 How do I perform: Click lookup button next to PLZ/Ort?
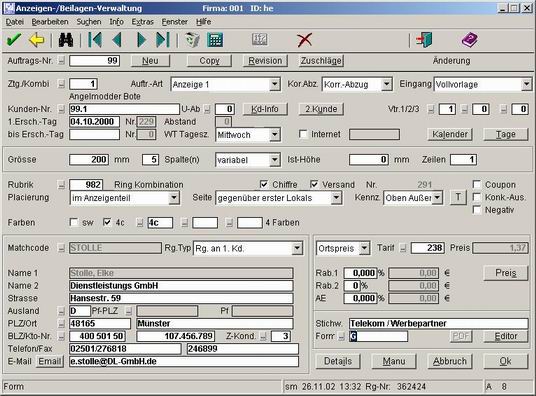[x=61, y=324]
